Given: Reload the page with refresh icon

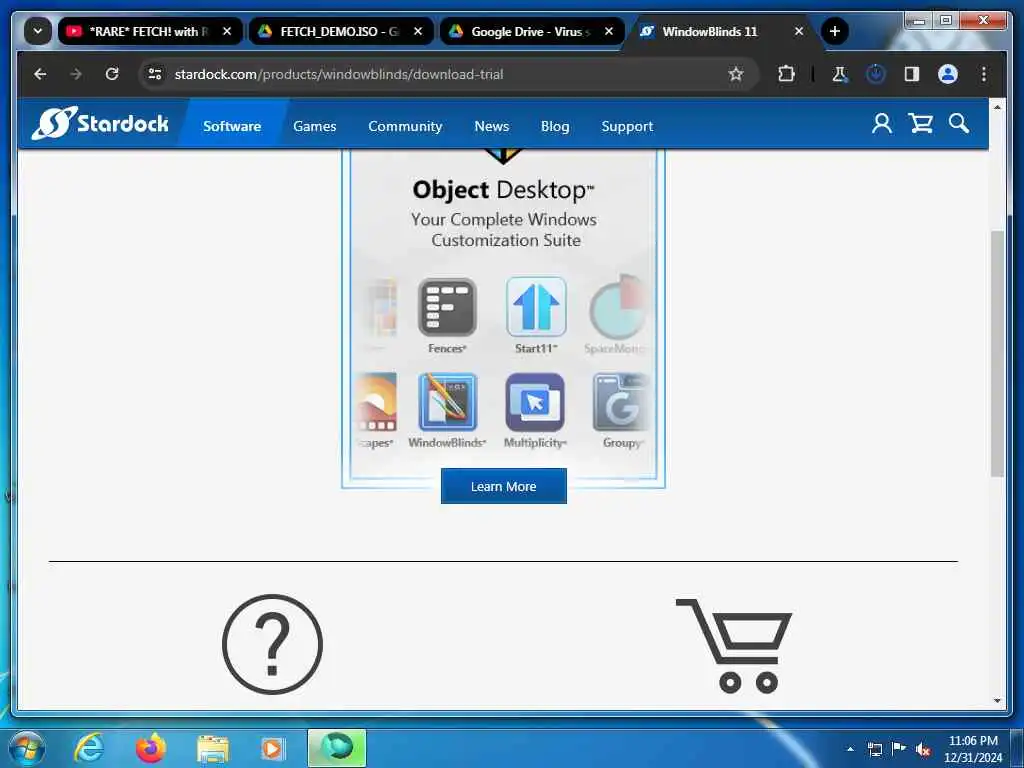Looking at the screenshot, I should tap(112, 74).
